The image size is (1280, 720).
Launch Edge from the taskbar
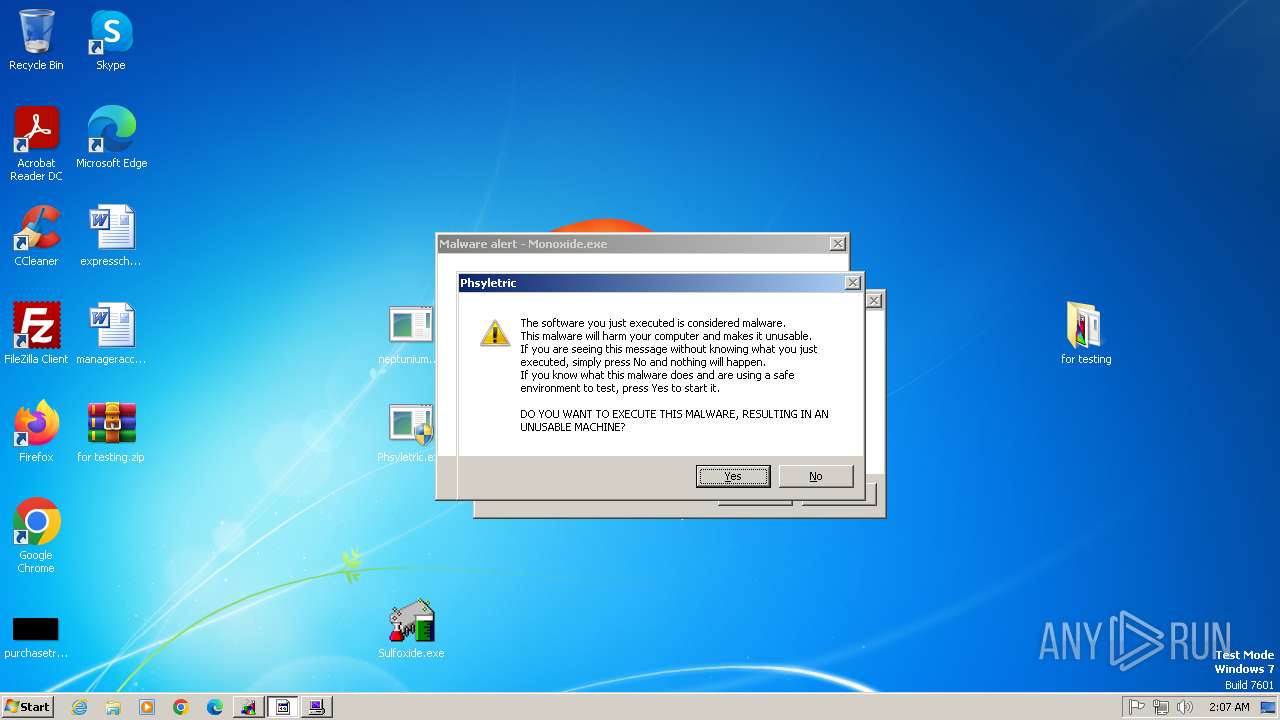click(x=215, y=707)
